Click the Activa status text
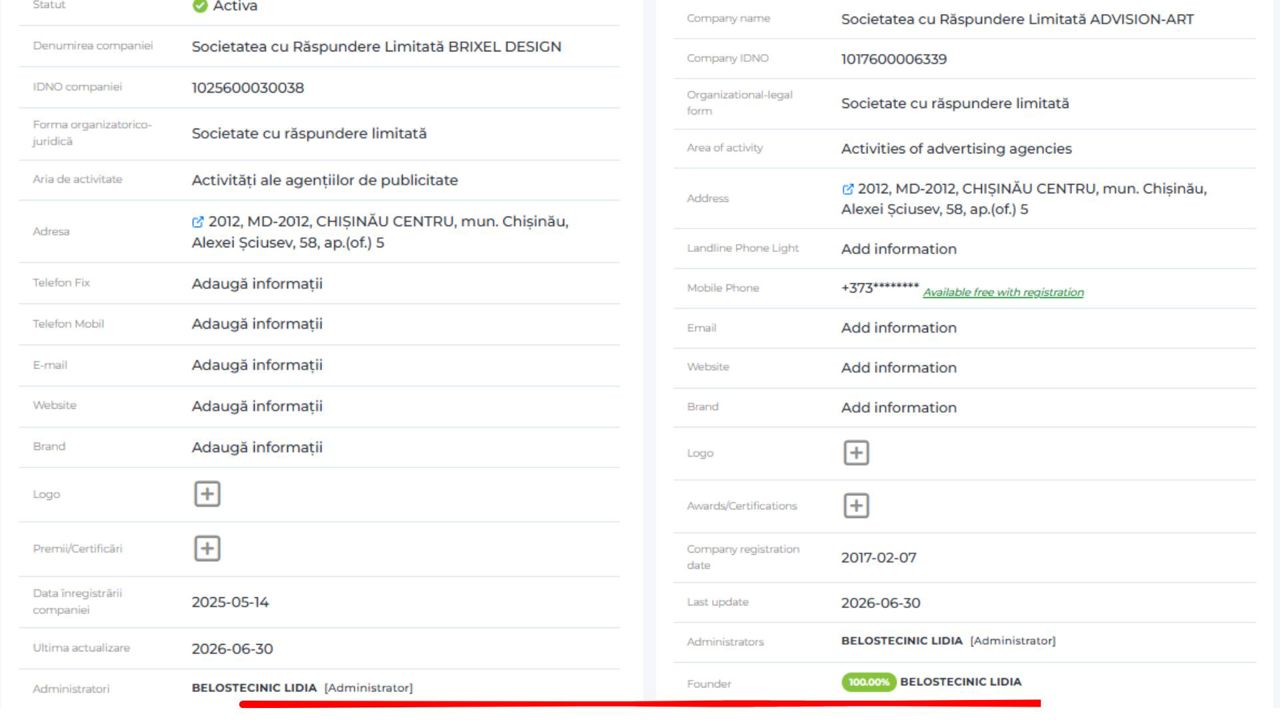The image size is (1280, 720). click(235, 7)
